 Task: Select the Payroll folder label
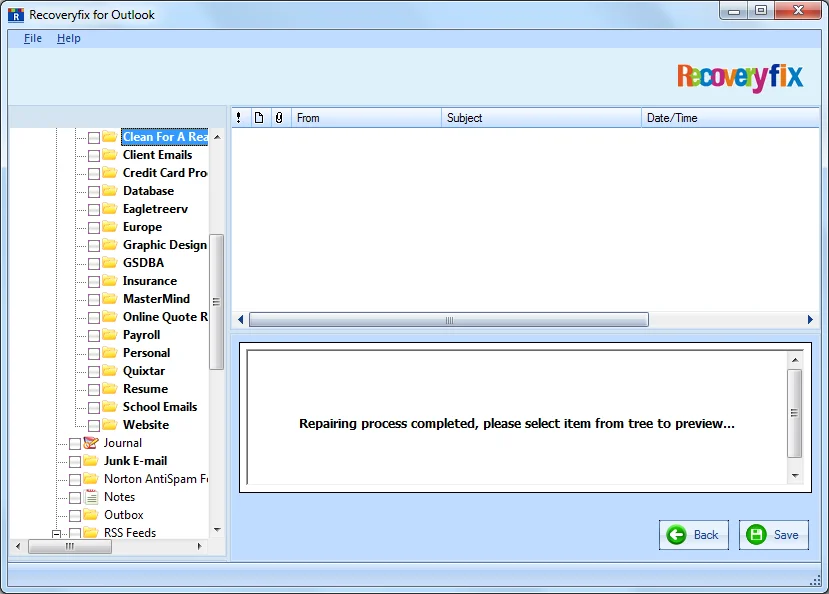point(142,335)
